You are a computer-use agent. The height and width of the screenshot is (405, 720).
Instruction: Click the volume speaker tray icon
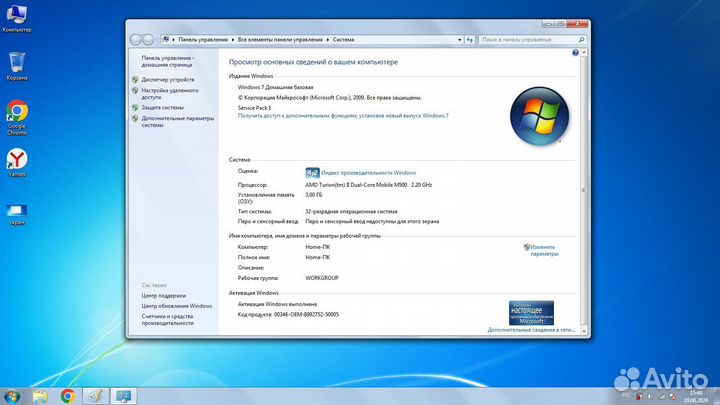[x=650, y=396]
